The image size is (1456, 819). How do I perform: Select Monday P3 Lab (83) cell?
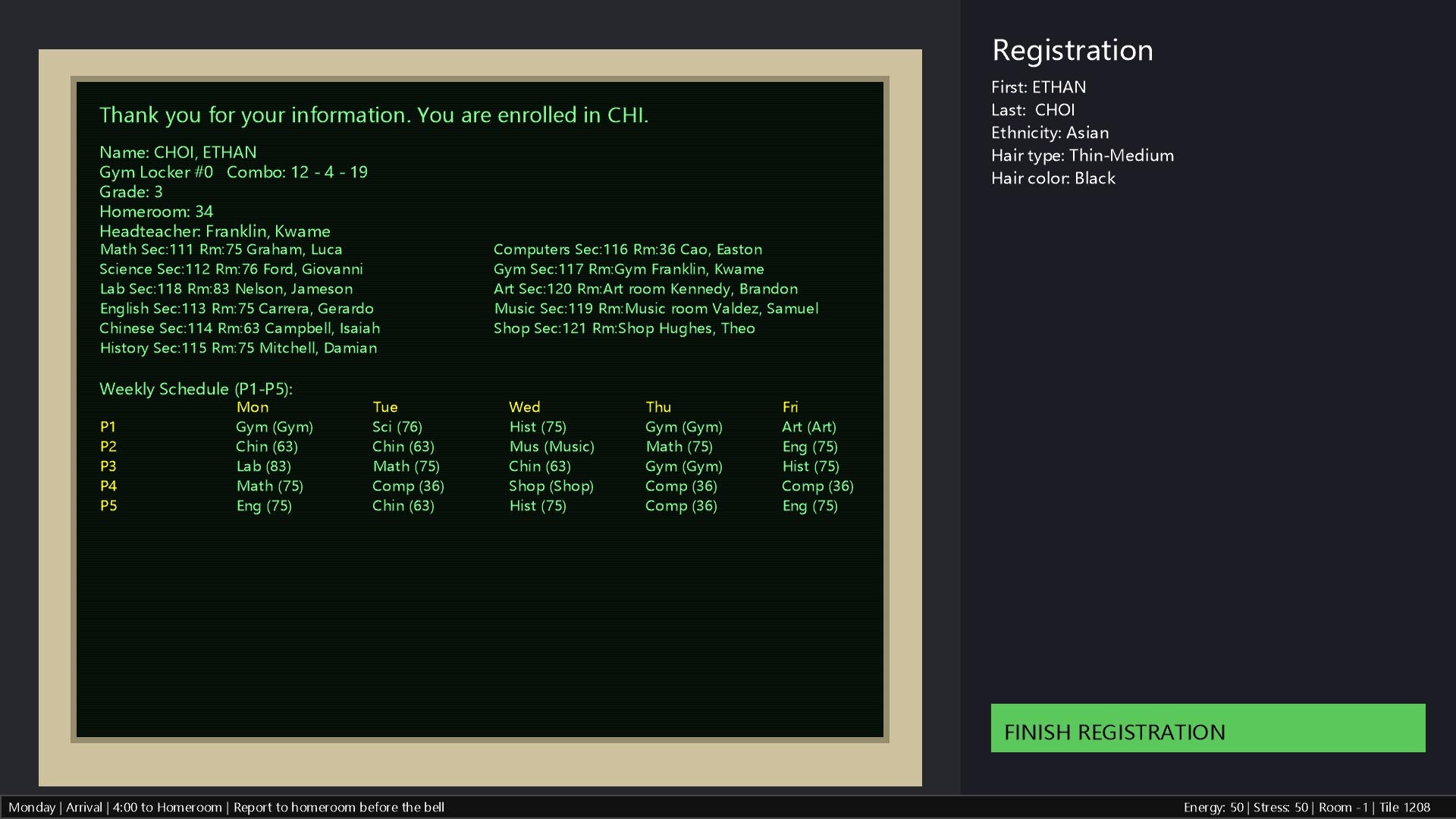[x=264, y=466]
